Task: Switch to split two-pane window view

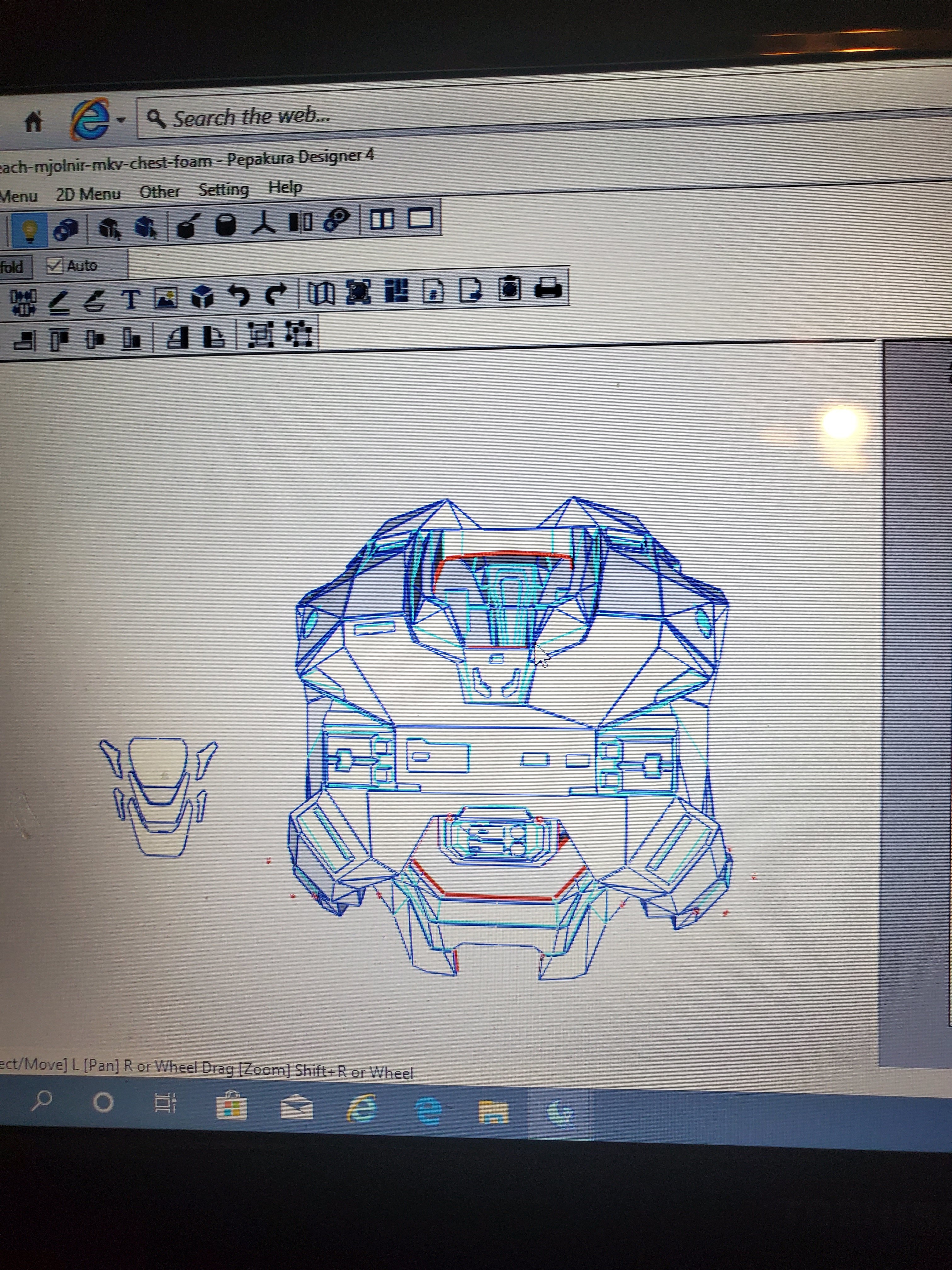Action: coord(382,219)
